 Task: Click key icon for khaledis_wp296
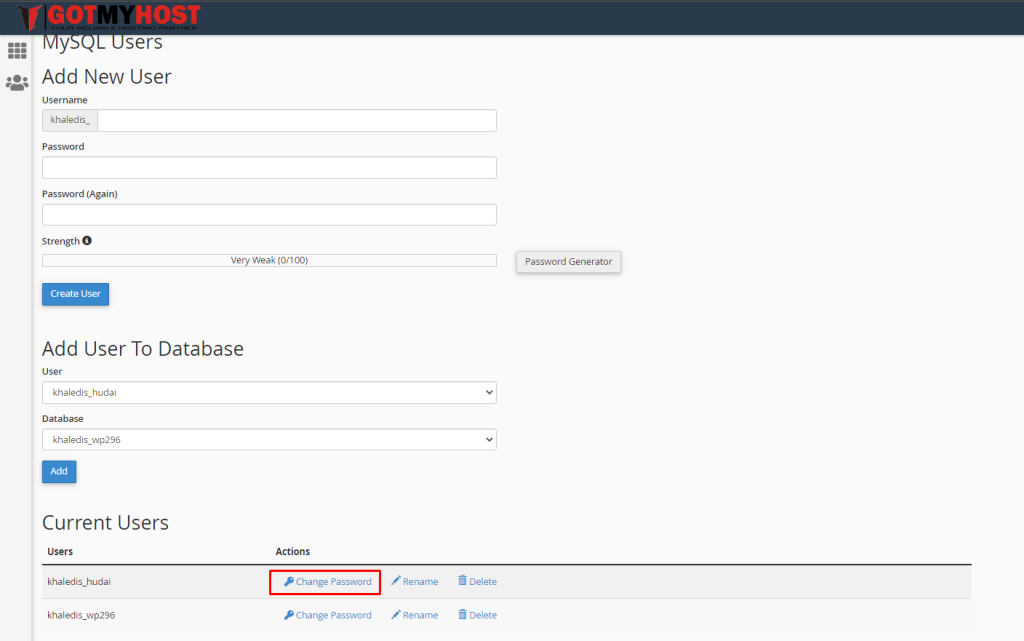[x=289, y=615]
